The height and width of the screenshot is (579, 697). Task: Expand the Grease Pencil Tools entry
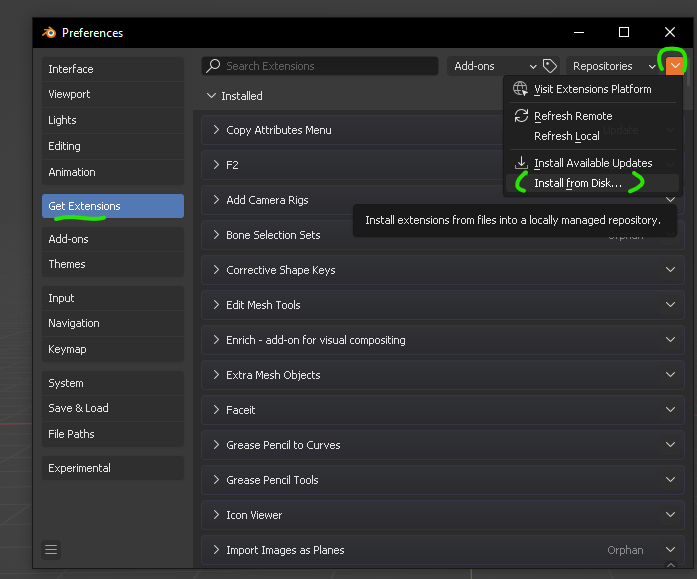216,480
